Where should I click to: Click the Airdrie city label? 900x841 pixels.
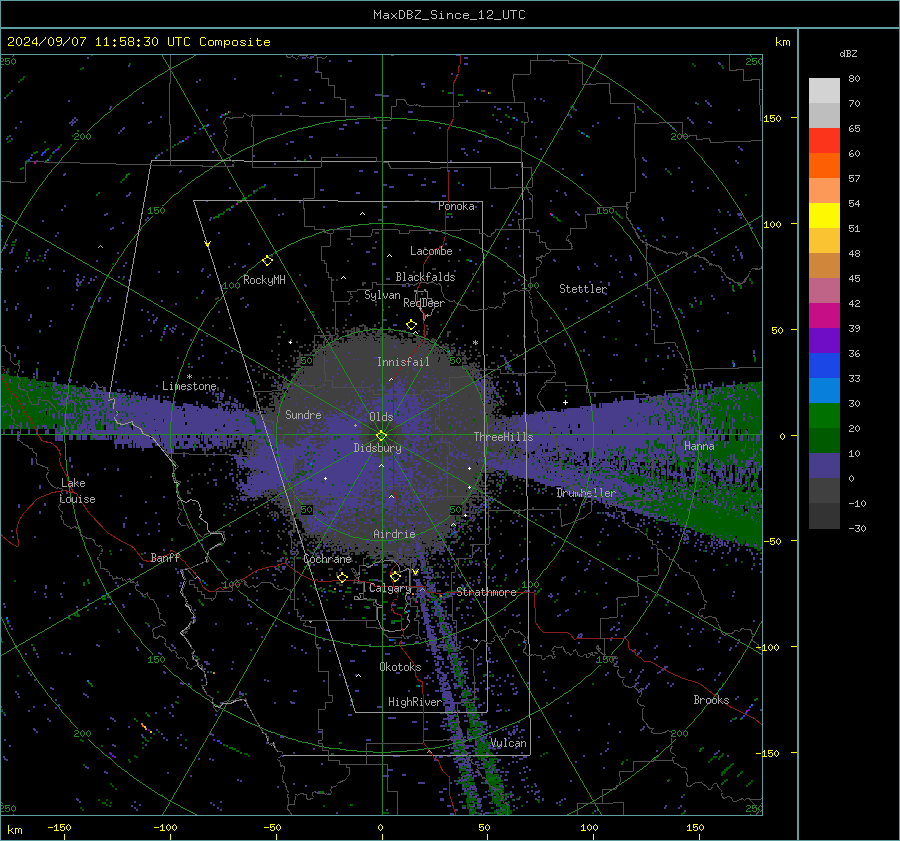[394, 534]
